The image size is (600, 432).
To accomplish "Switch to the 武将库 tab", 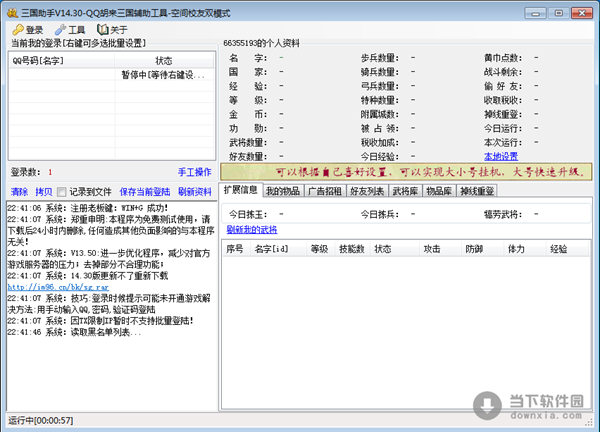I will click(405, 191).
